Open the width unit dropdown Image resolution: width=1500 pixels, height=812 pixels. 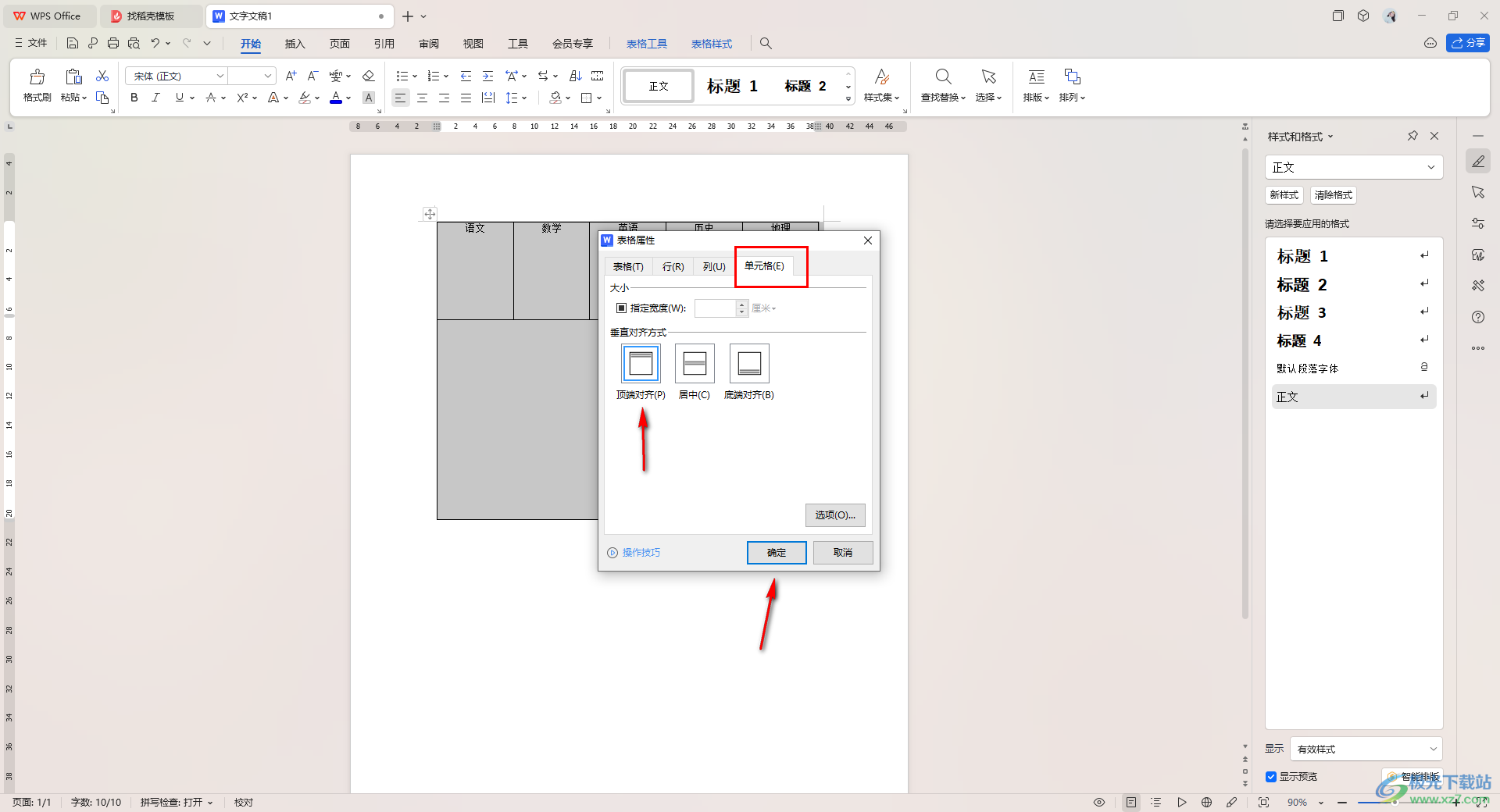(764, 308)
